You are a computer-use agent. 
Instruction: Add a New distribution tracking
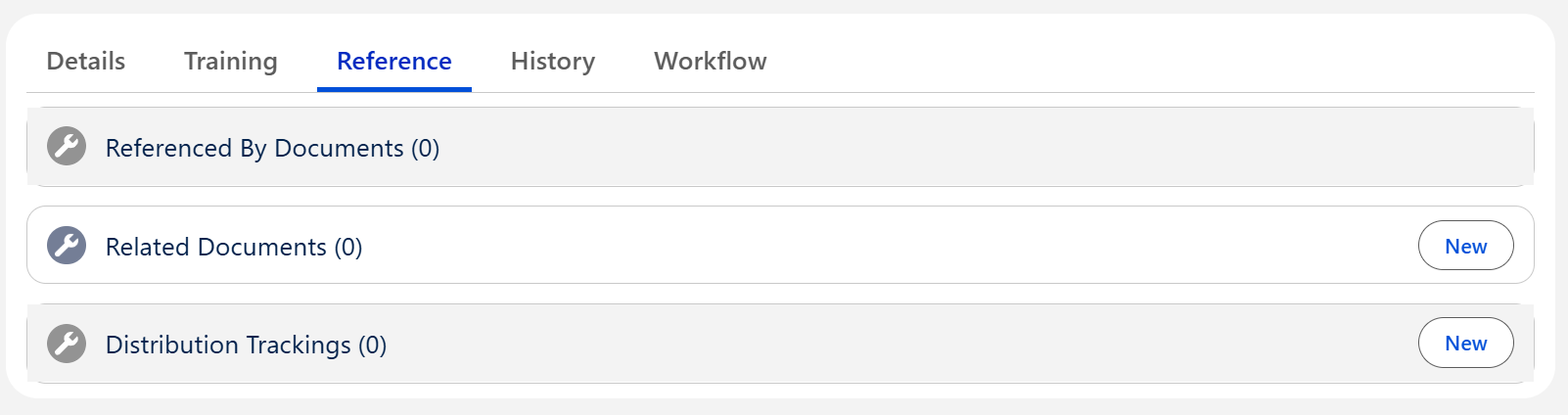click(1465, 343)
